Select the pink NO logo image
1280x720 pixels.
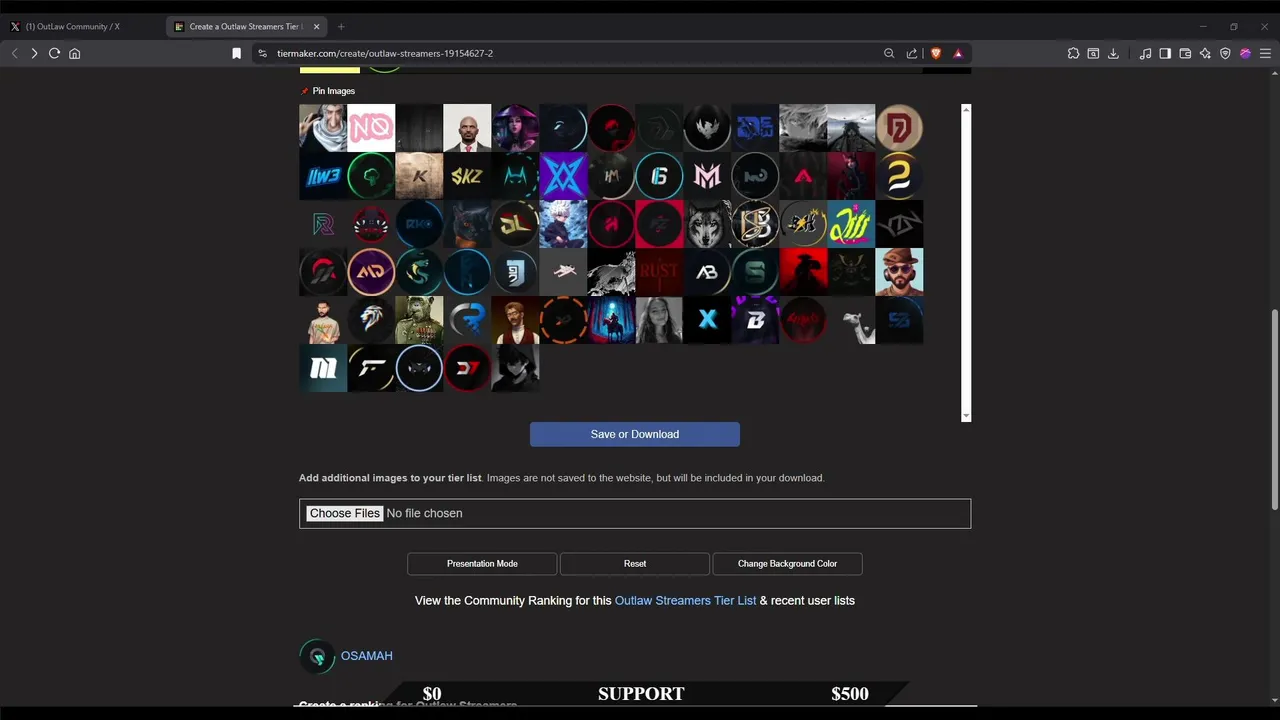pyautogui.click(x=371, y=128)
